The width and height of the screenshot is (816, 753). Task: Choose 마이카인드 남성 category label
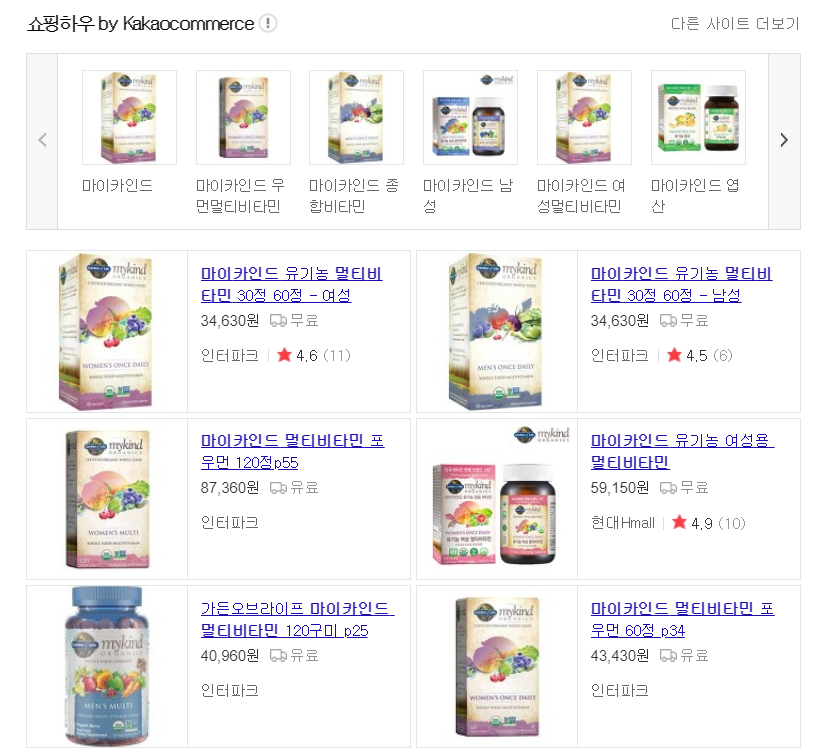pos(467,196)
